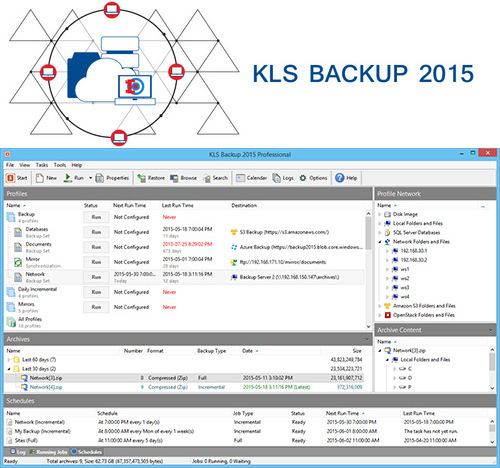The image size is (500, 468).
Task: Open Help from the toolbar
Action: (346, 178)
